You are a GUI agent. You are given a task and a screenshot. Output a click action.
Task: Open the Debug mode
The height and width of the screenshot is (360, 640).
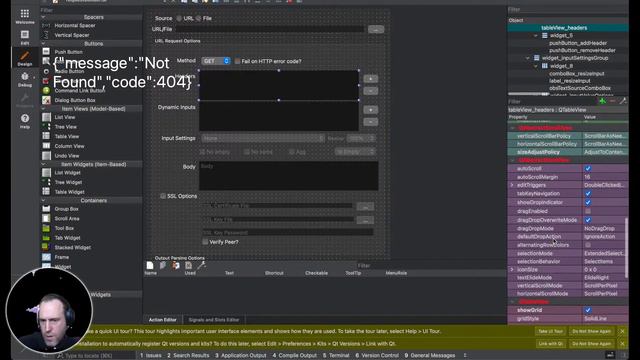[24, 79]
